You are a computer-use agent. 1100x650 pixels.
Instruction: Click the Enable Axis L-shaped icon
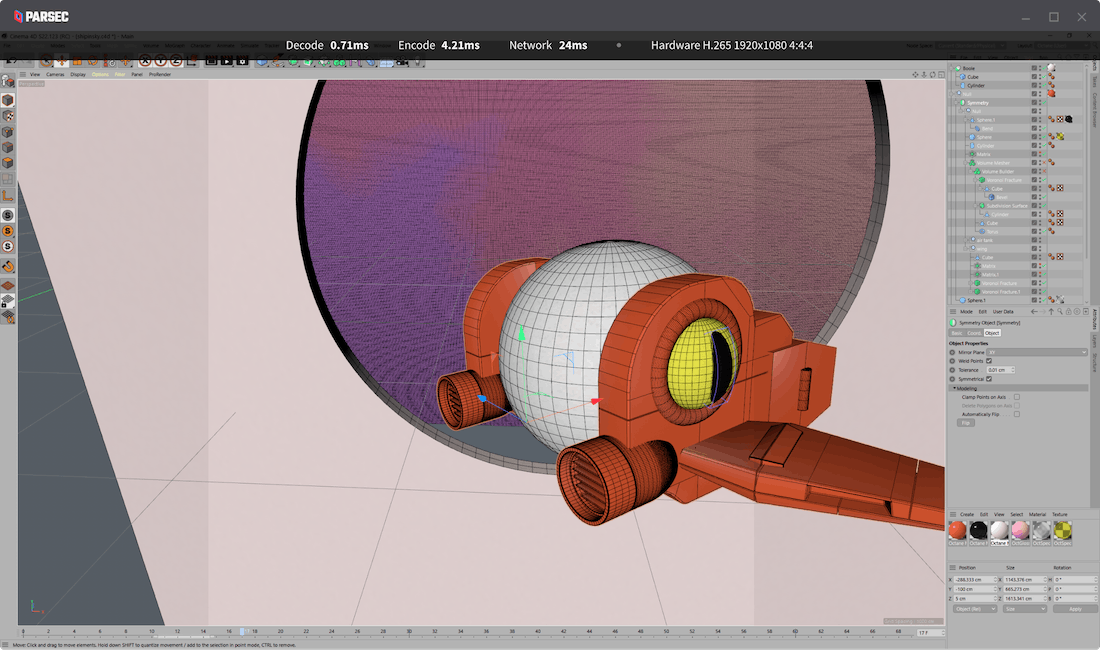(x=8, y=196)
